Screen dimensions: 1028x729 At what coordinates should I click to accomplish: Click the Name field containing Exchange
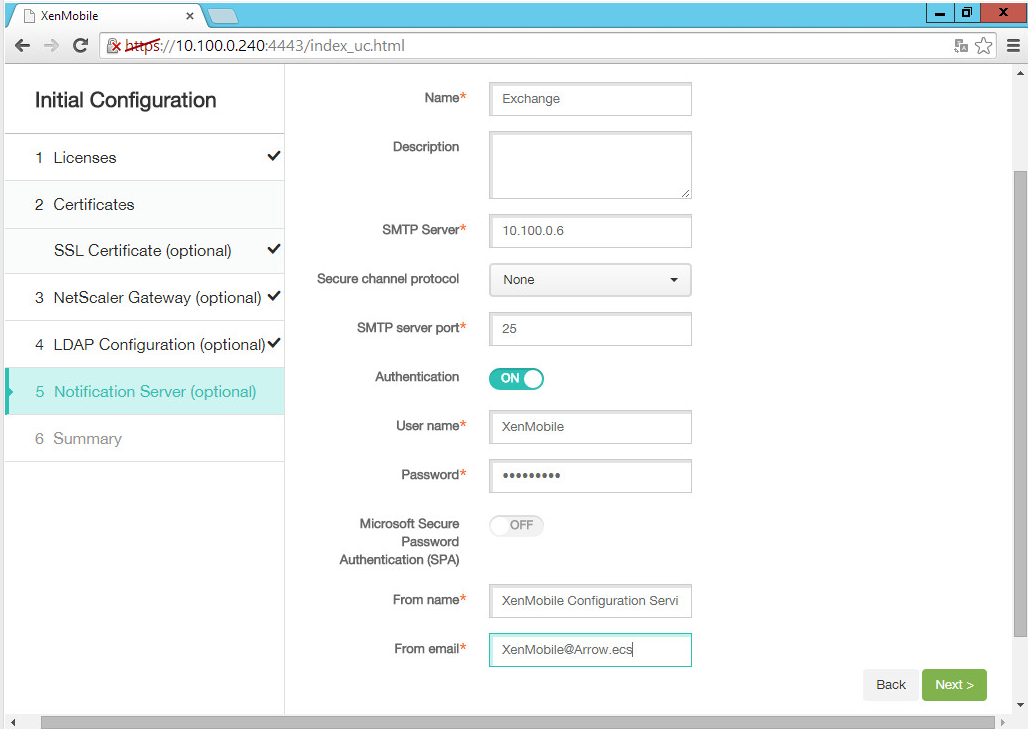pyautogui.click(x=590, y=99)
